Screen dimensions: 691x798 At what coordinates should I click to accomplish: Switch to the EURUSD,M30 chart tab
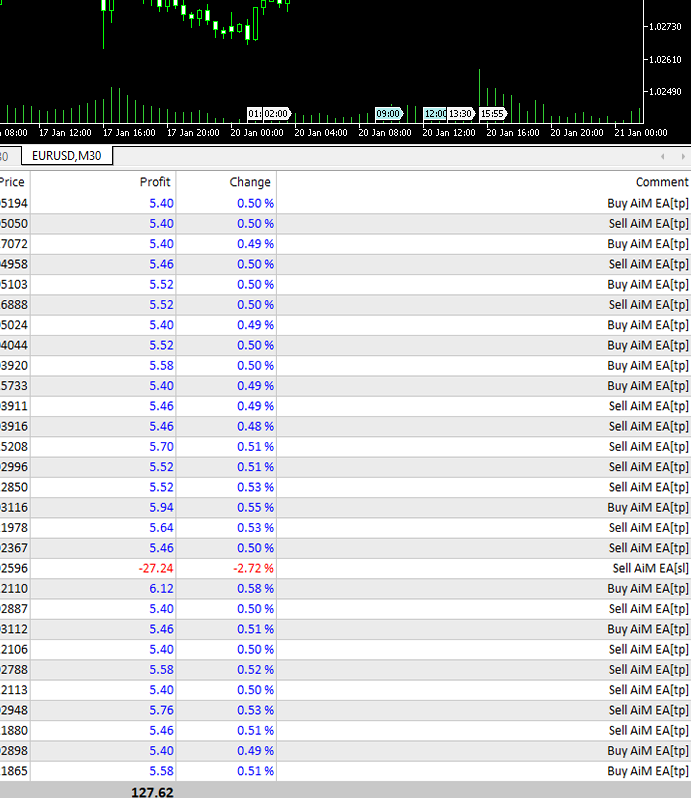click(67, 156)
